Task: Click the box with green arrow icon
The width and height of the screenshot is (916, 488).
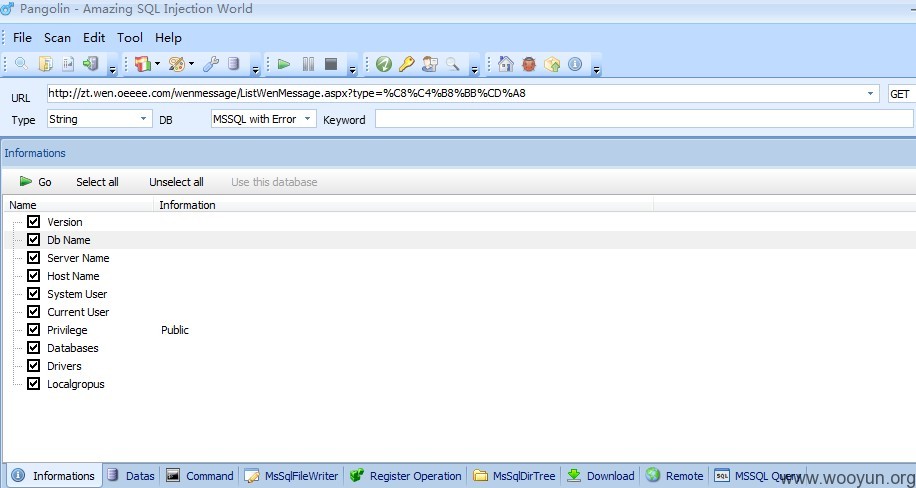Action: click(552, 64)
